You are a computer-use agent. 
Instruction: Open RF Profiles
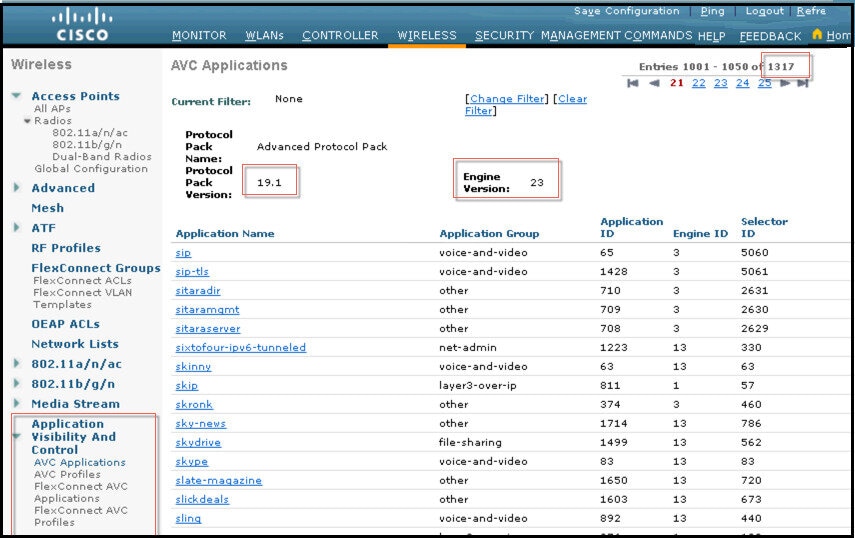point(66,248)
